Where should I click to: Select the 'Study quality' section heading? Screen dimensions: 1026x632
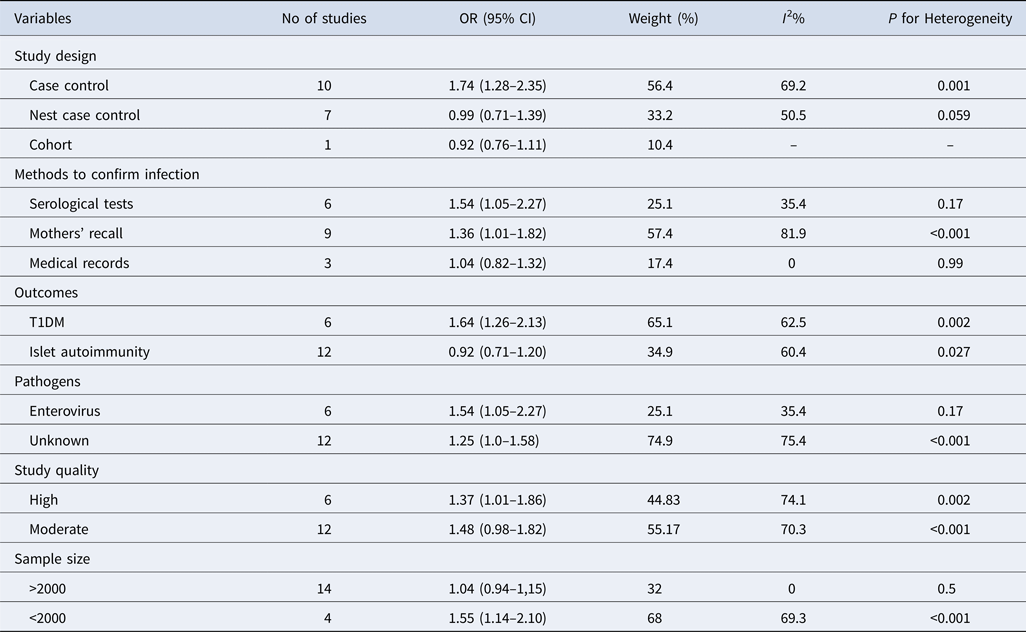(56, 470)
